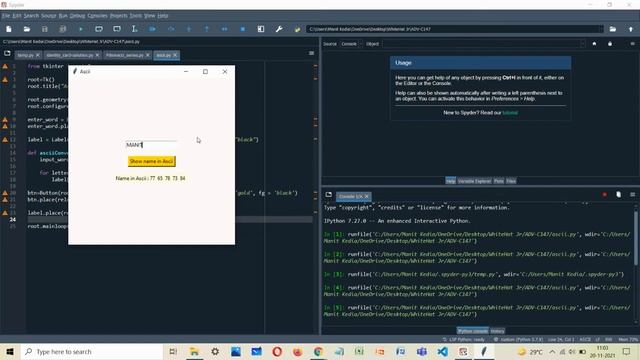
Task: Open the File menu
Action: (6, 16)
